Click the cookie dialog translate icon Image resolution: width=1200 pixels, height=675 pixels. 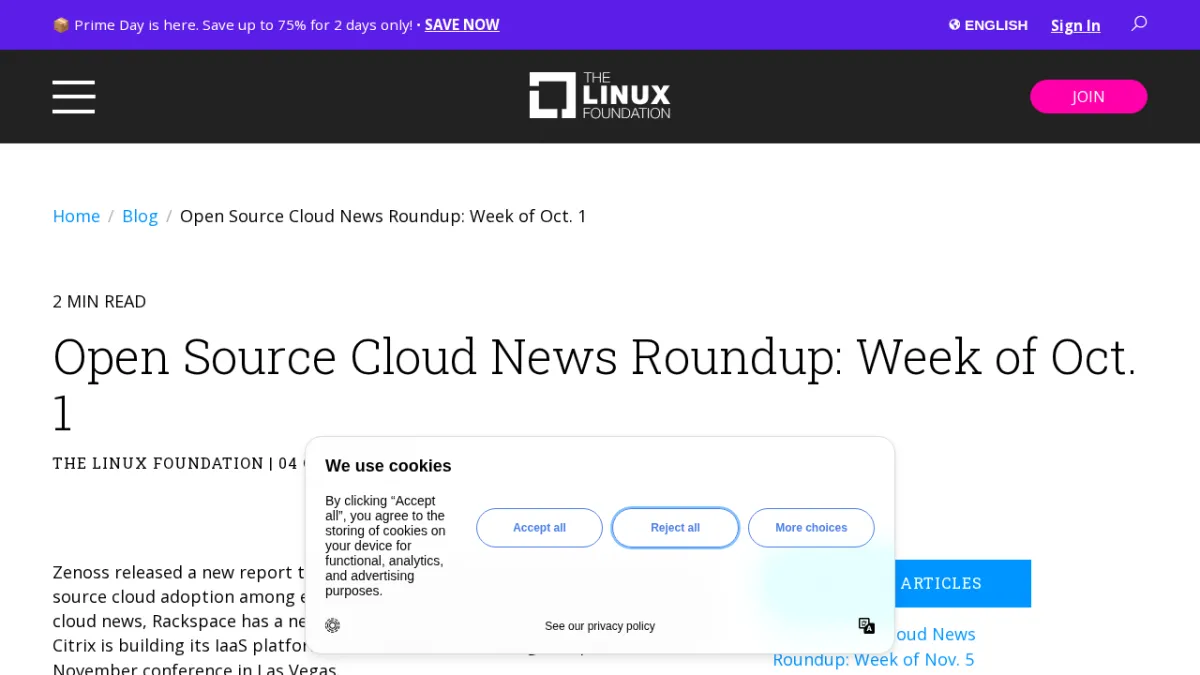pos(867,626)
